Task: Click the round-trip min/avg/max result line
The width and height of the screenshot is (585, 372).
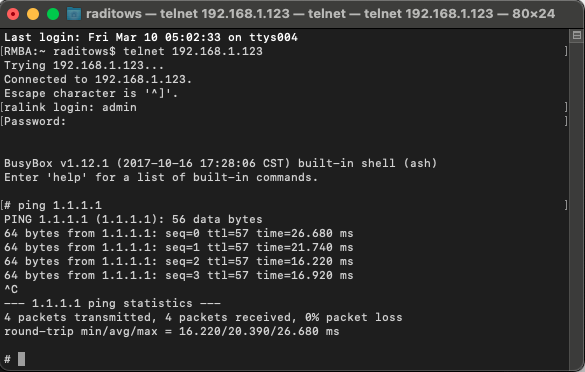Action: pyautogui.click(x=172, y=331)
